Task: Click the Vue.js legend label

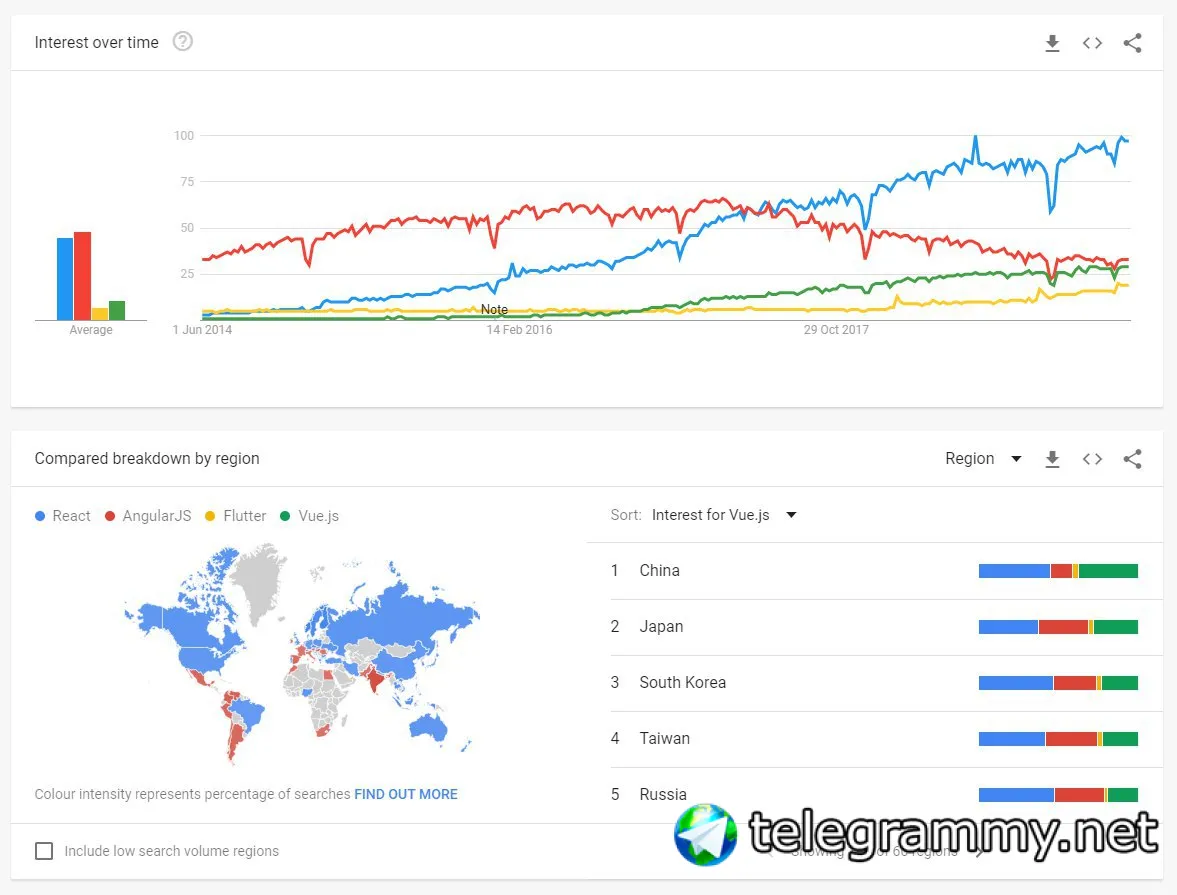Action: tap(318, 516)
